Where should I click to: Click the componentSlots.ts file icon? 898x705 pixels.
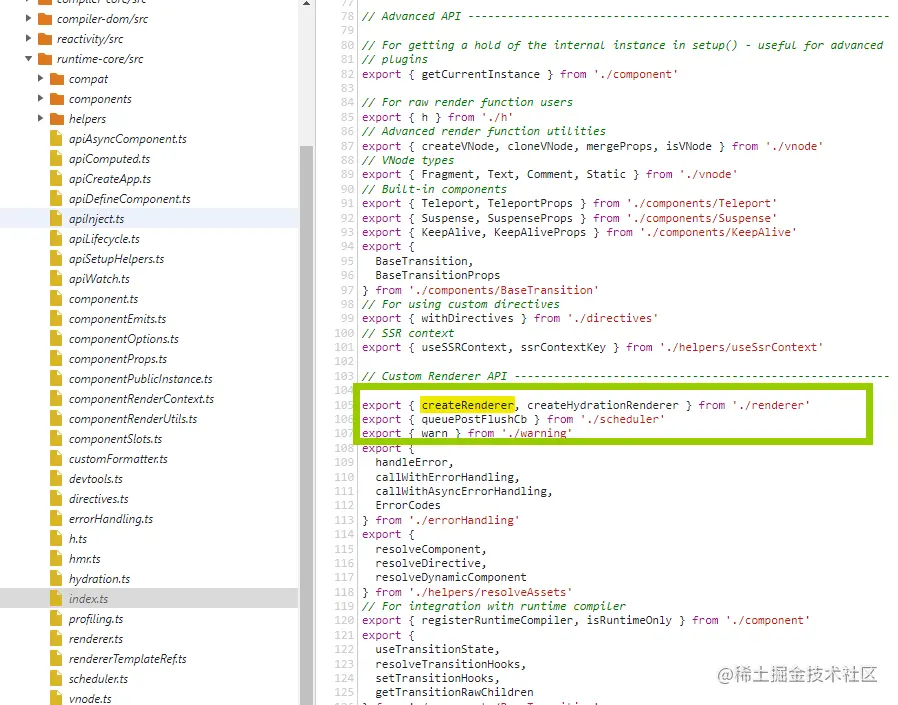[x=56, y=439]
